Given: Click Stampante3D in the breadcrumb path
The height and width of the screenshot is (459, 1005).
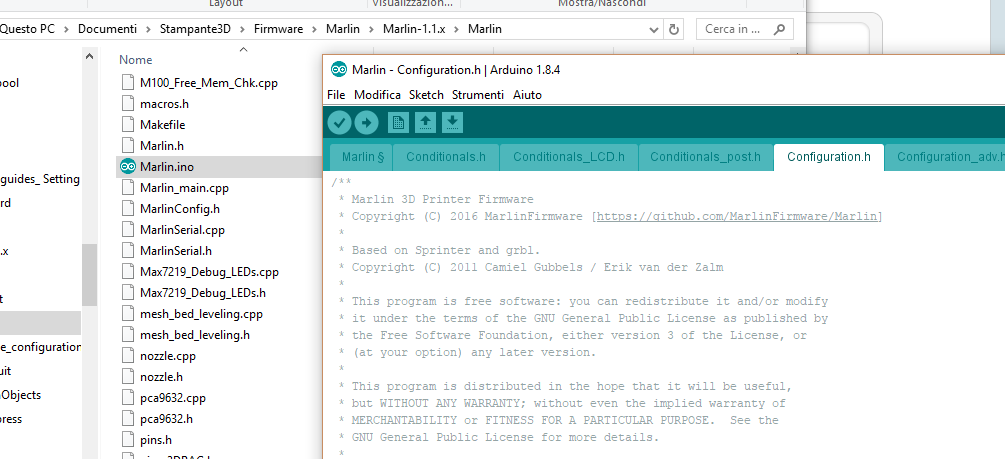Looking at the screenshot, I should 195,29.
